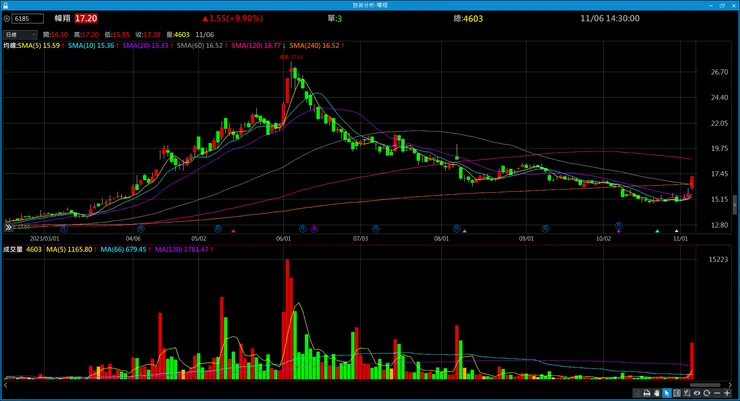Screen dimensions: 740x401
Task: Click the peak price label above June candle
Action: [x=291, y=57]
